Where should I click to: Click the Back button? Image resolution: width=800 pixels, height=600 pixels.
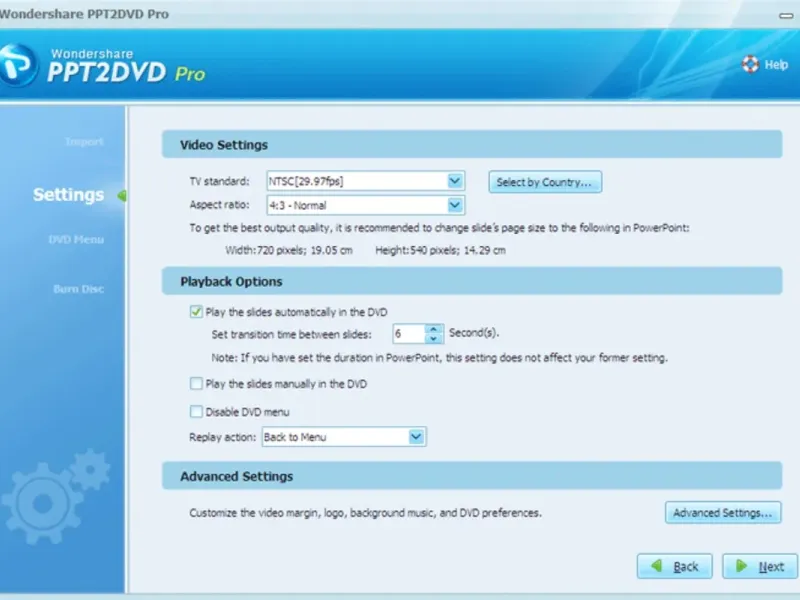(674, 566)
